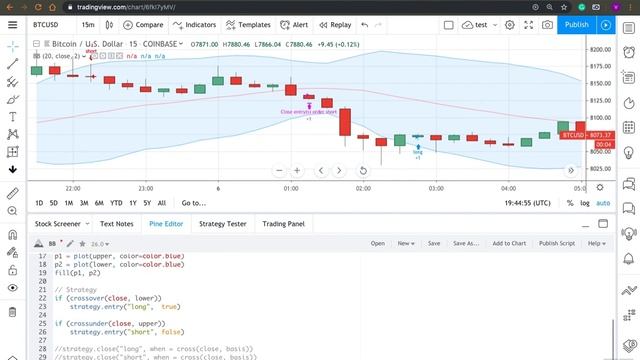Image resolution: width=640 pixels, height=360 pixels.
Task: Select the zoom in magnifier tool
Action: (x=13, y=211)
